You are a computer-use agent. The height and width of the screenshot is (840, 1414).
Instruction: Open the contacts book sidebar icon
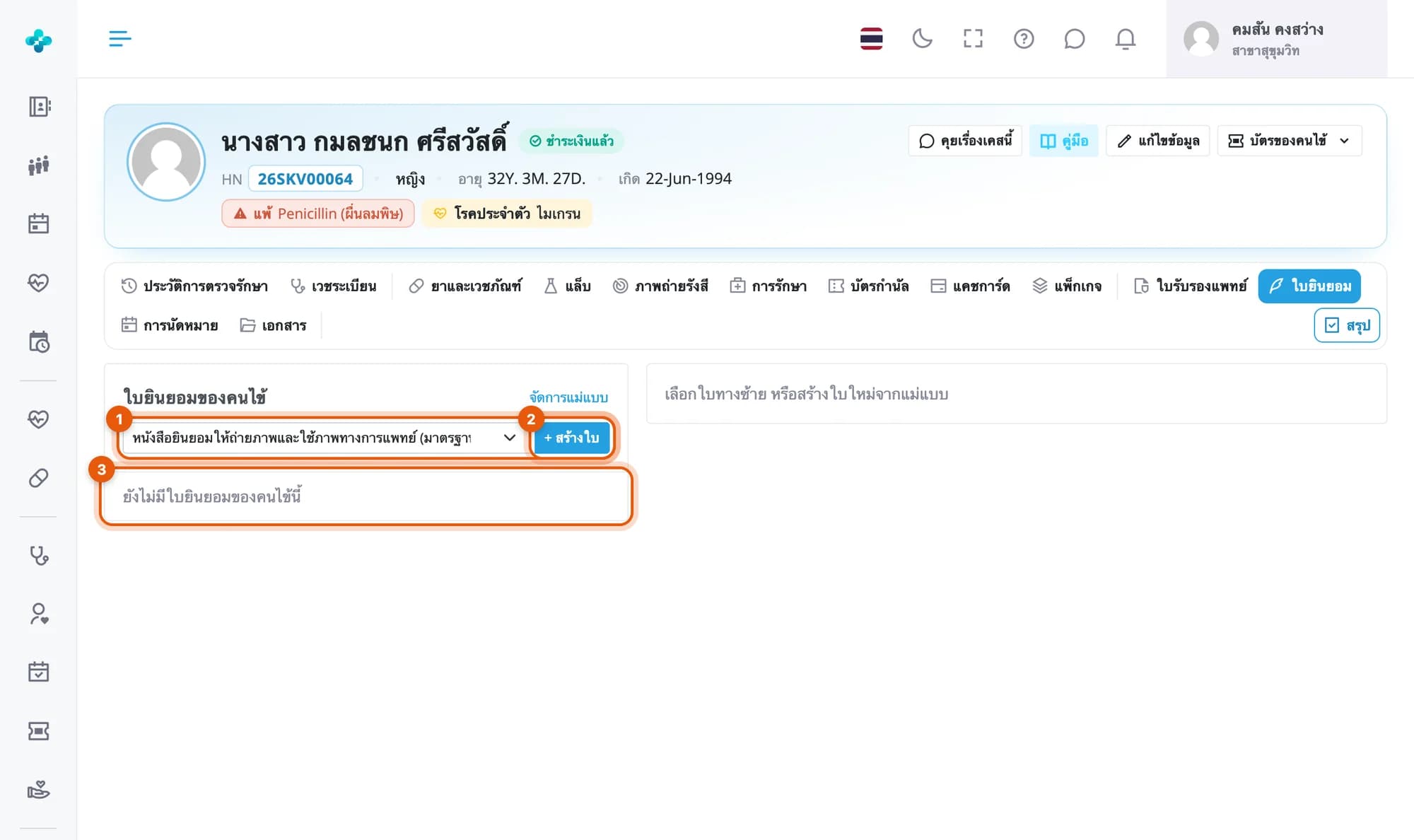39,106
